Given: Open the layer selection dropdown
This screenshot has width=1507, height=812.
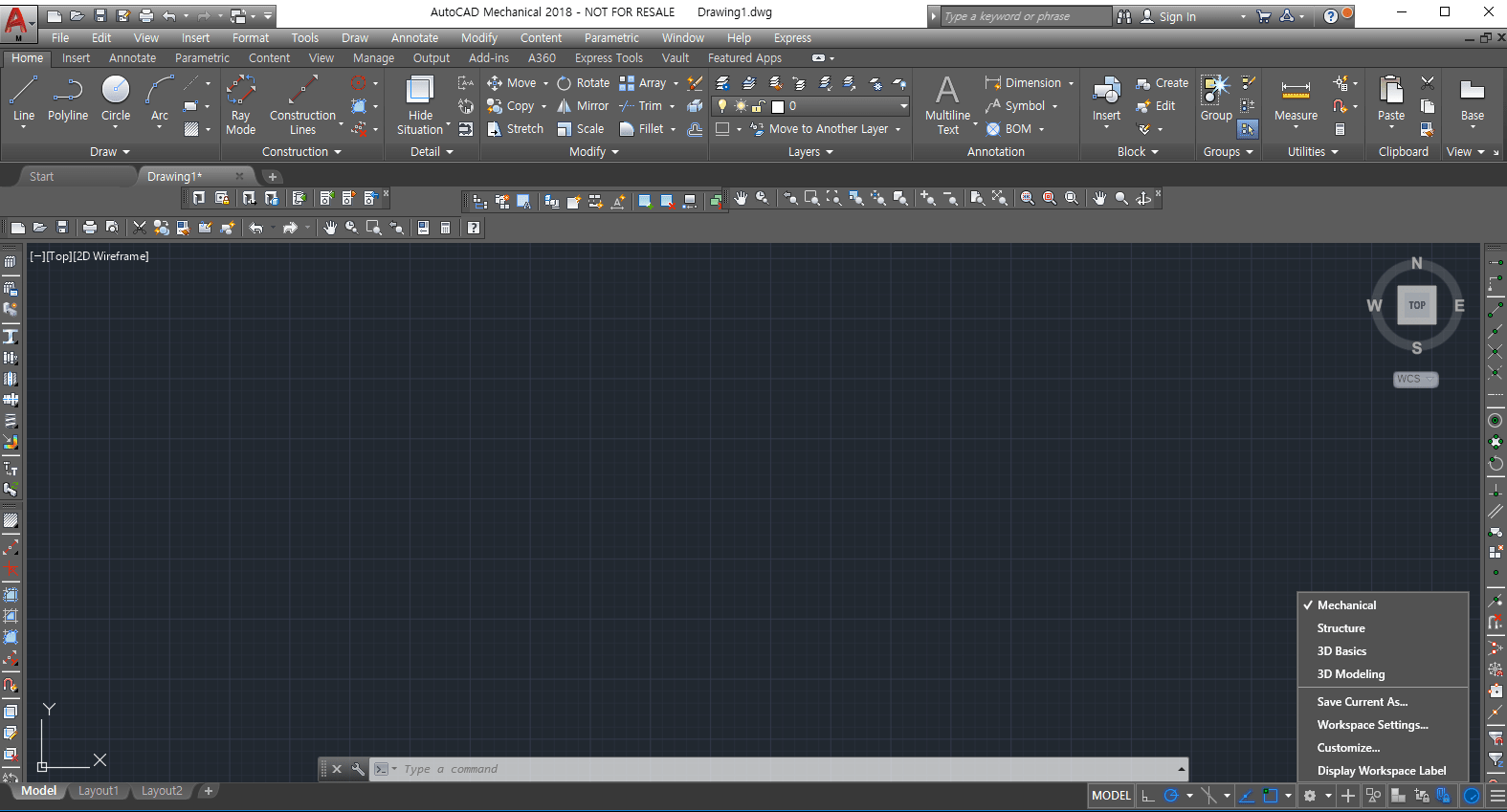Looking at the screenshot, I should (902, 106).
